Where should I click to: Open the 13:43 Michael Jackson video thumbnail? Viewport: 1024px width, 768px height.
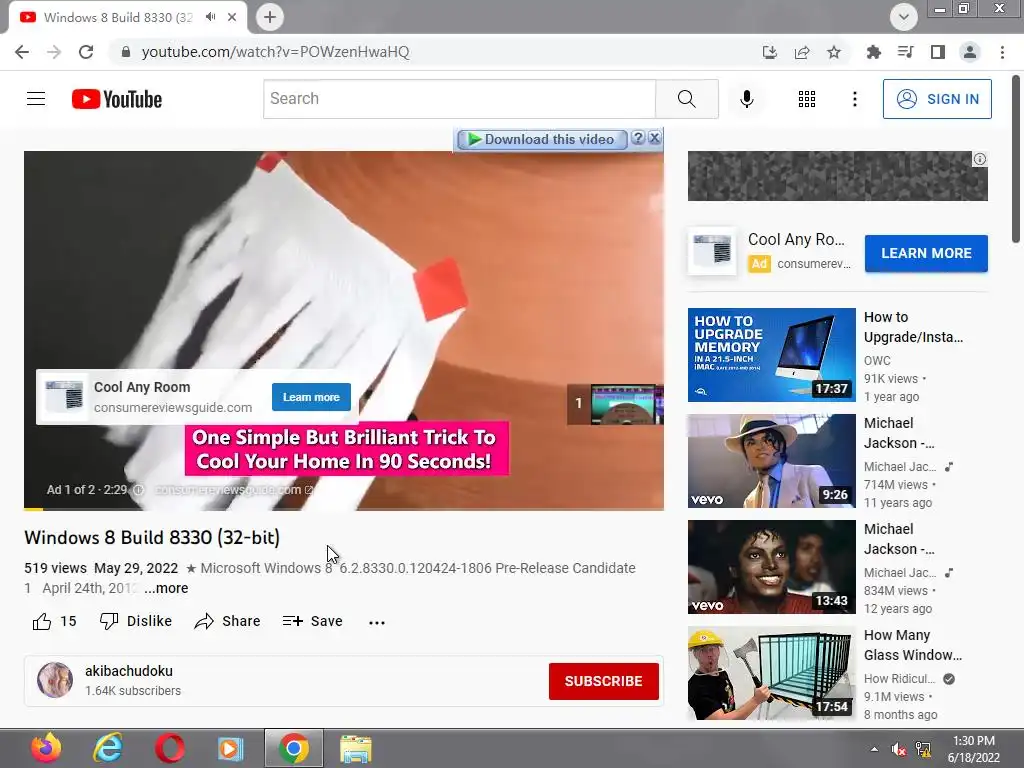771,567
